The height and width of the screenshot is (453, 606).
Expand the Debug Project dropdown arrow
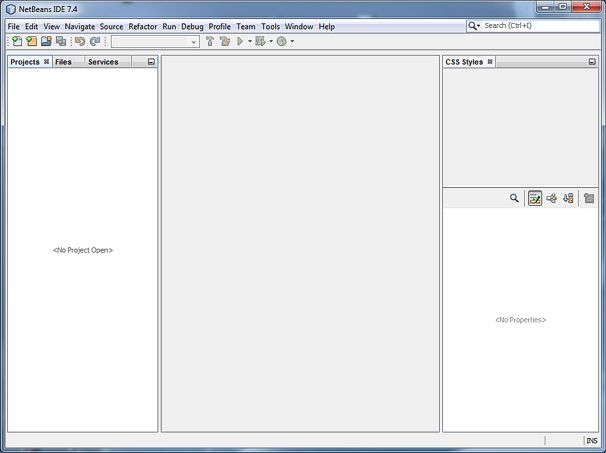(270, 42)
